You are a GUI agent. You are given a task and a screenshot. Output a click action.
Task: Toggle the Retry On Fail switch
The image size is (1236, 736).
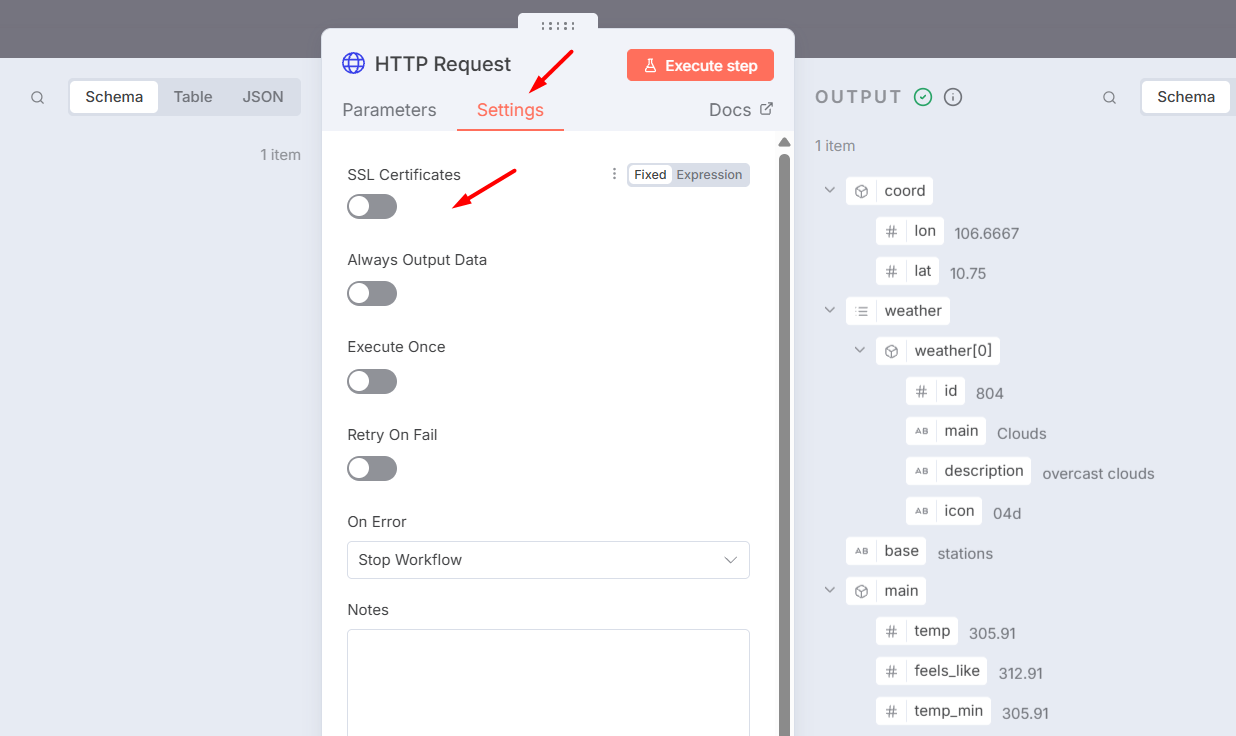pos(372,468)
